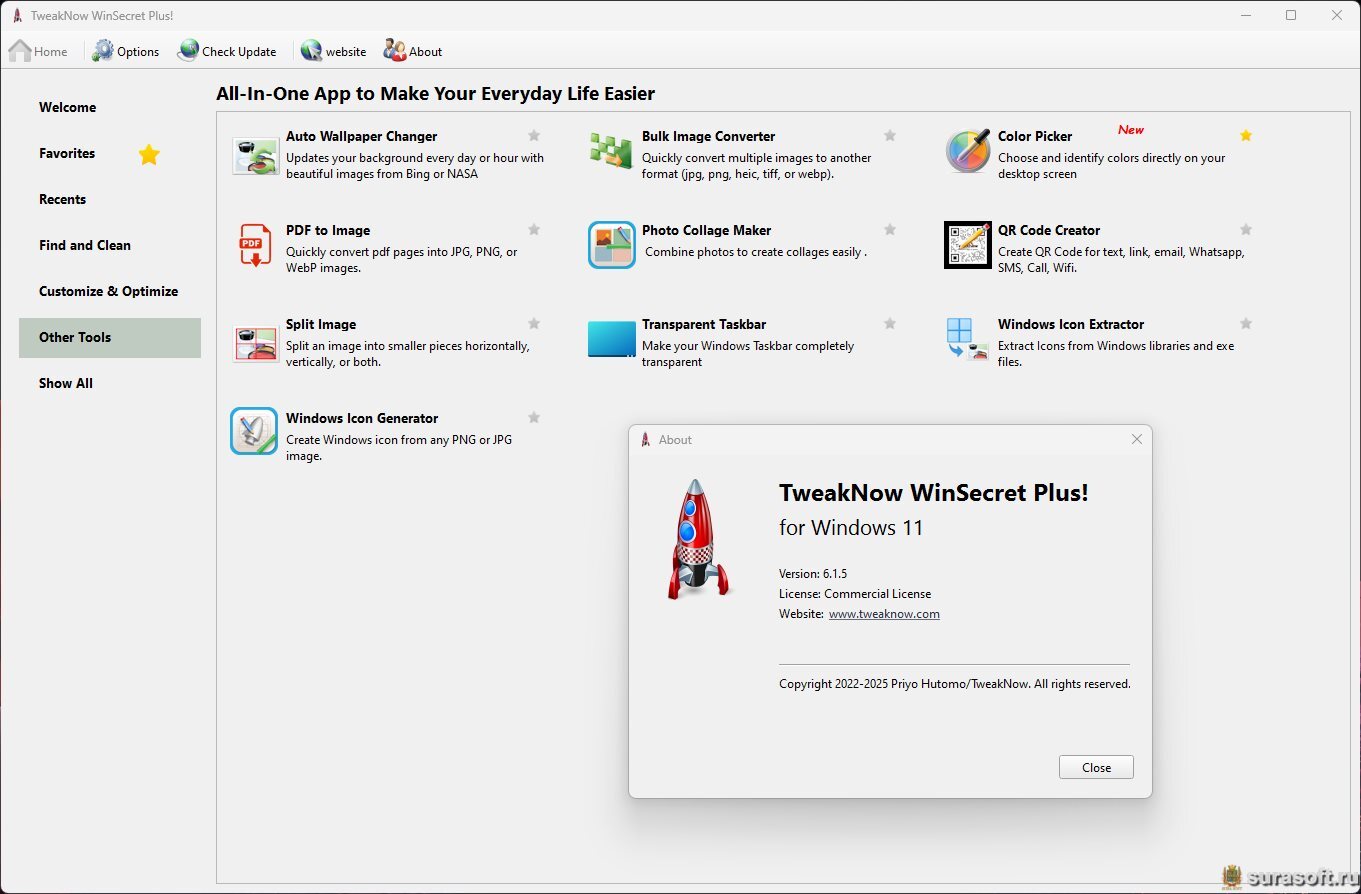
Task: Launch Bulk Image Converter via its icon
Action: (x=611, y=151)
